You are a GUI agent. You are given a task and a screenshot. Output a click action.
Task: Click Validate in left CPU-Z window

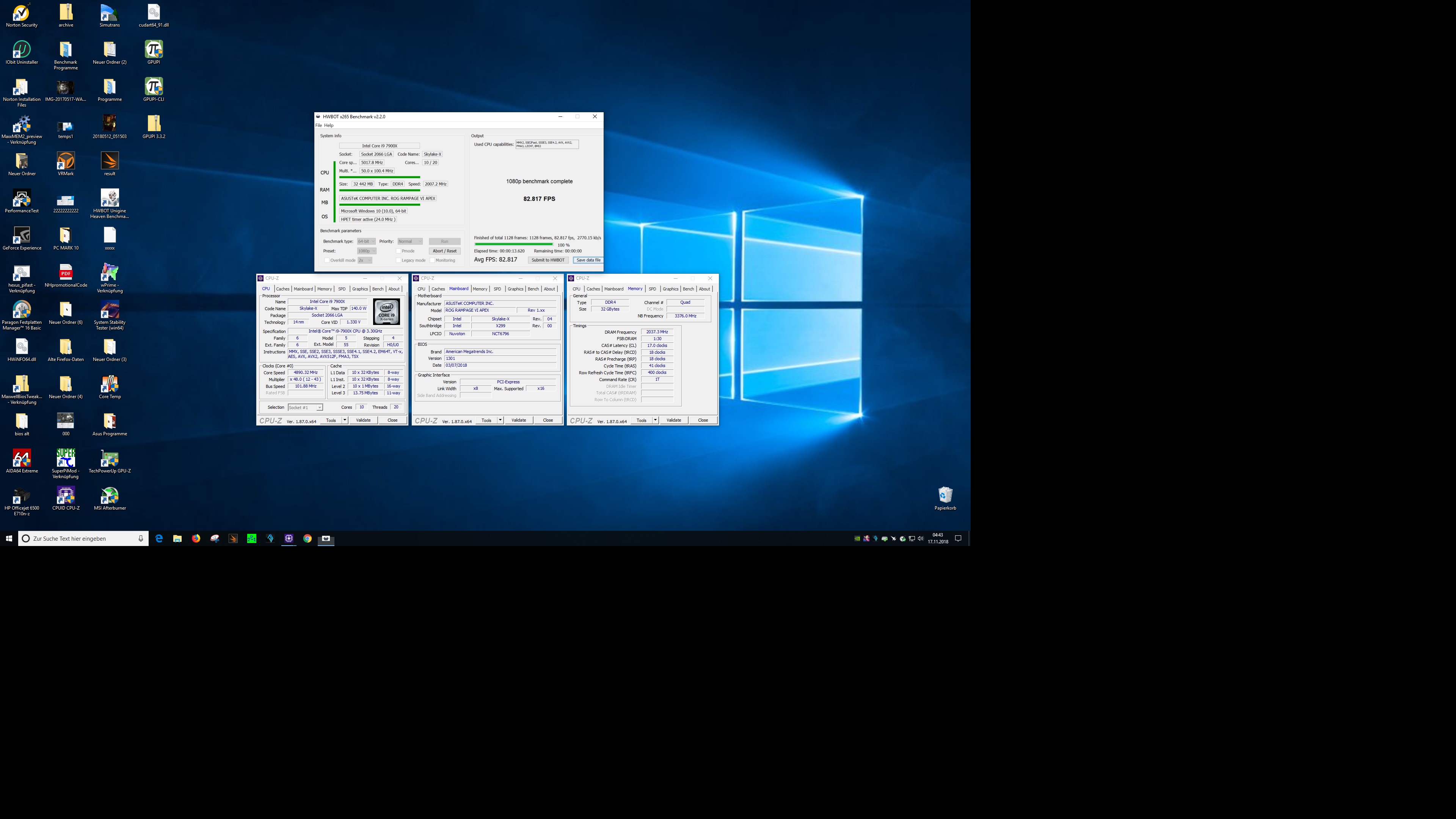click(x=364, y=420)
